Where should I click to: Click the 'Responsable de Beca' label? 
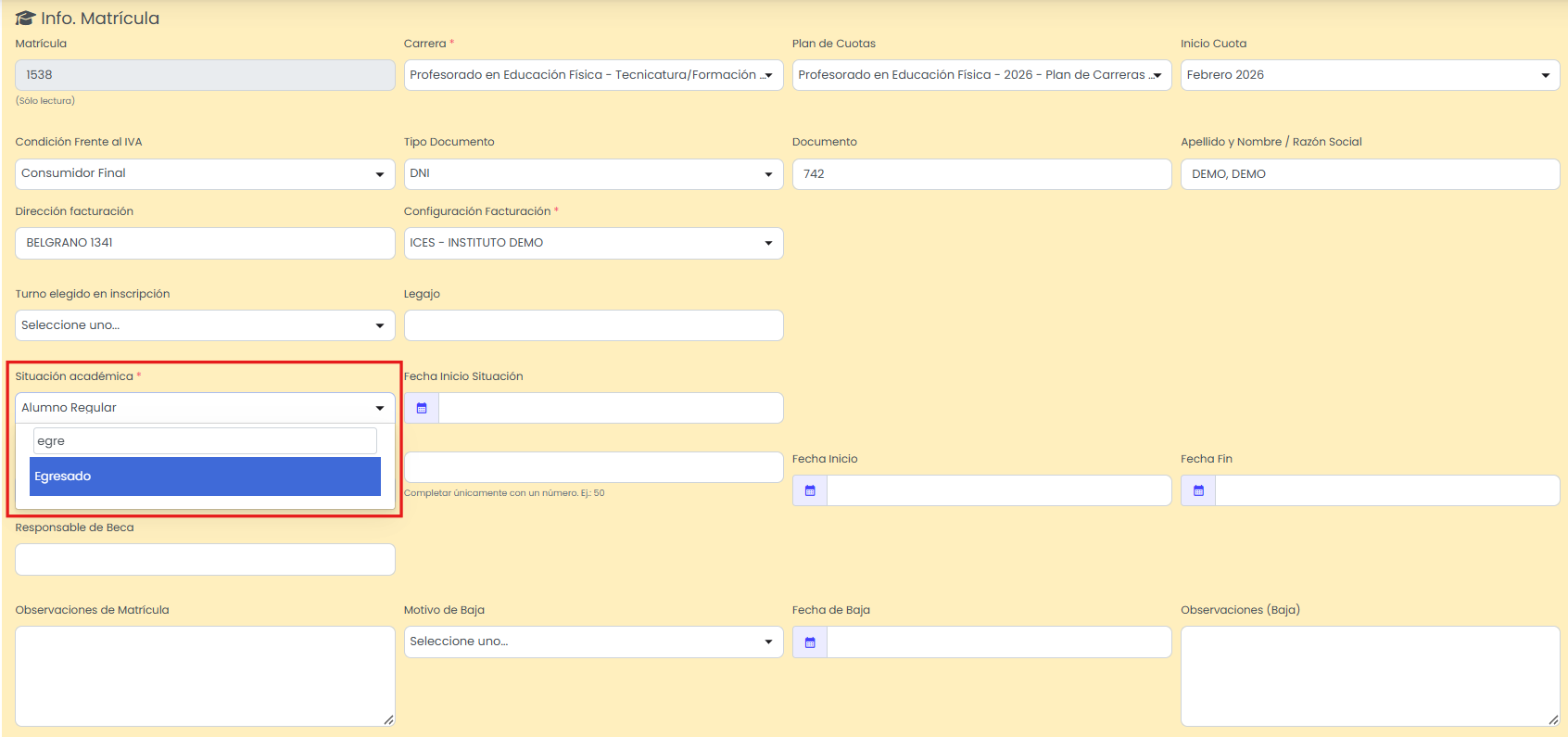(x=74, y=527)
